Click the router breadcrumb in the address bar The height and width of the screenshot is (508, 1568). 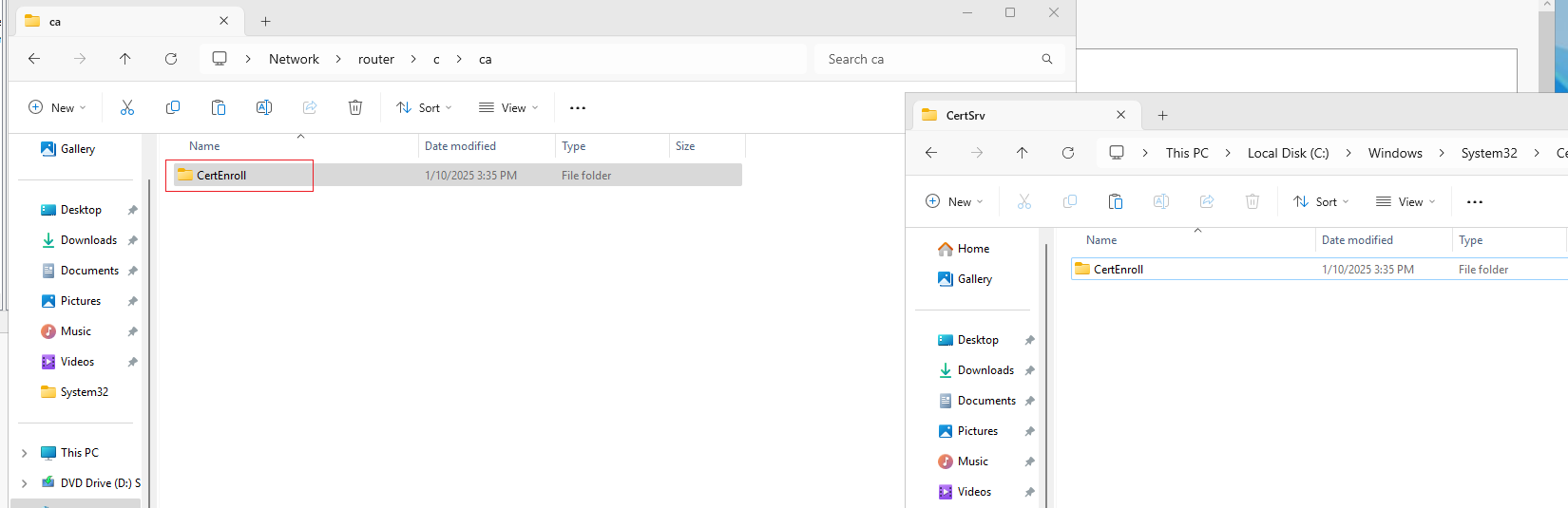tap(376, 59)
